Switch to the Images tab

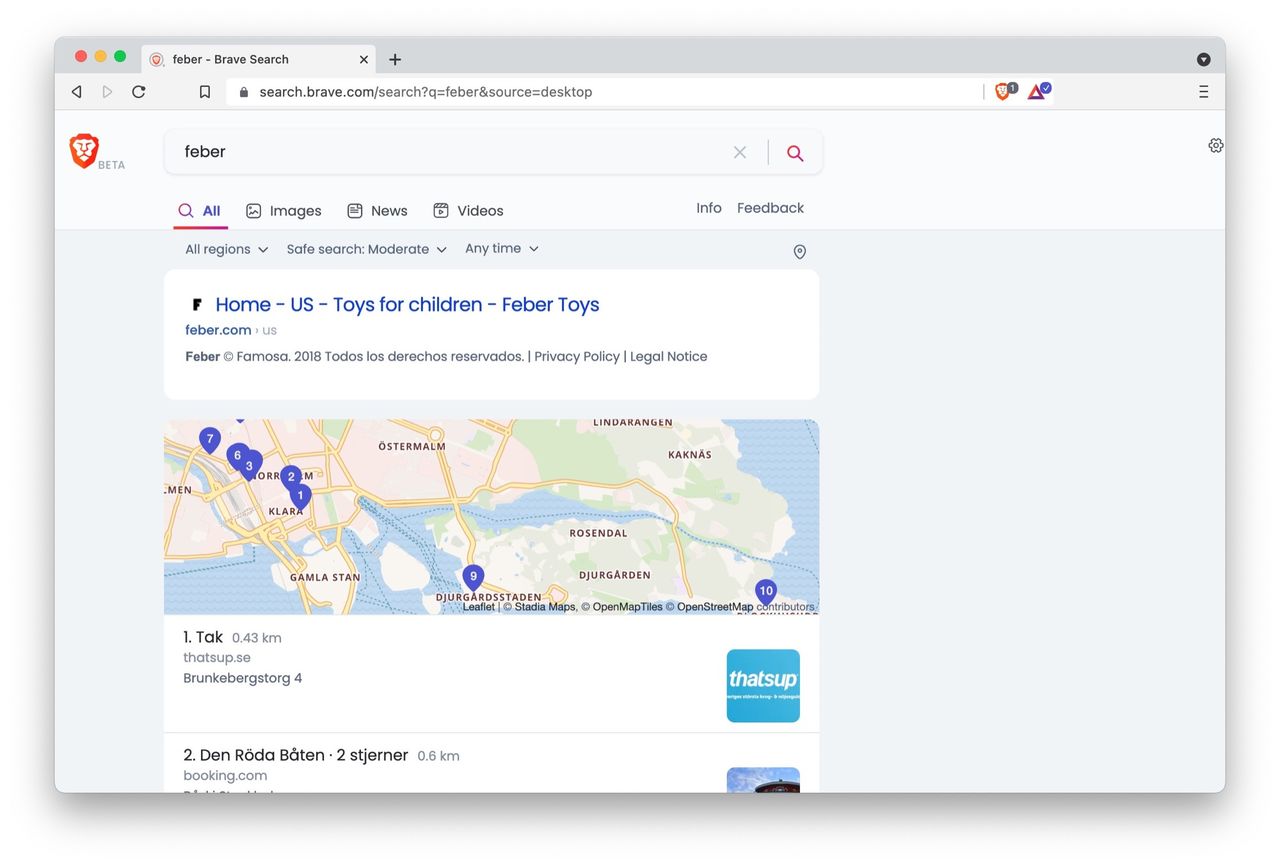284,211
